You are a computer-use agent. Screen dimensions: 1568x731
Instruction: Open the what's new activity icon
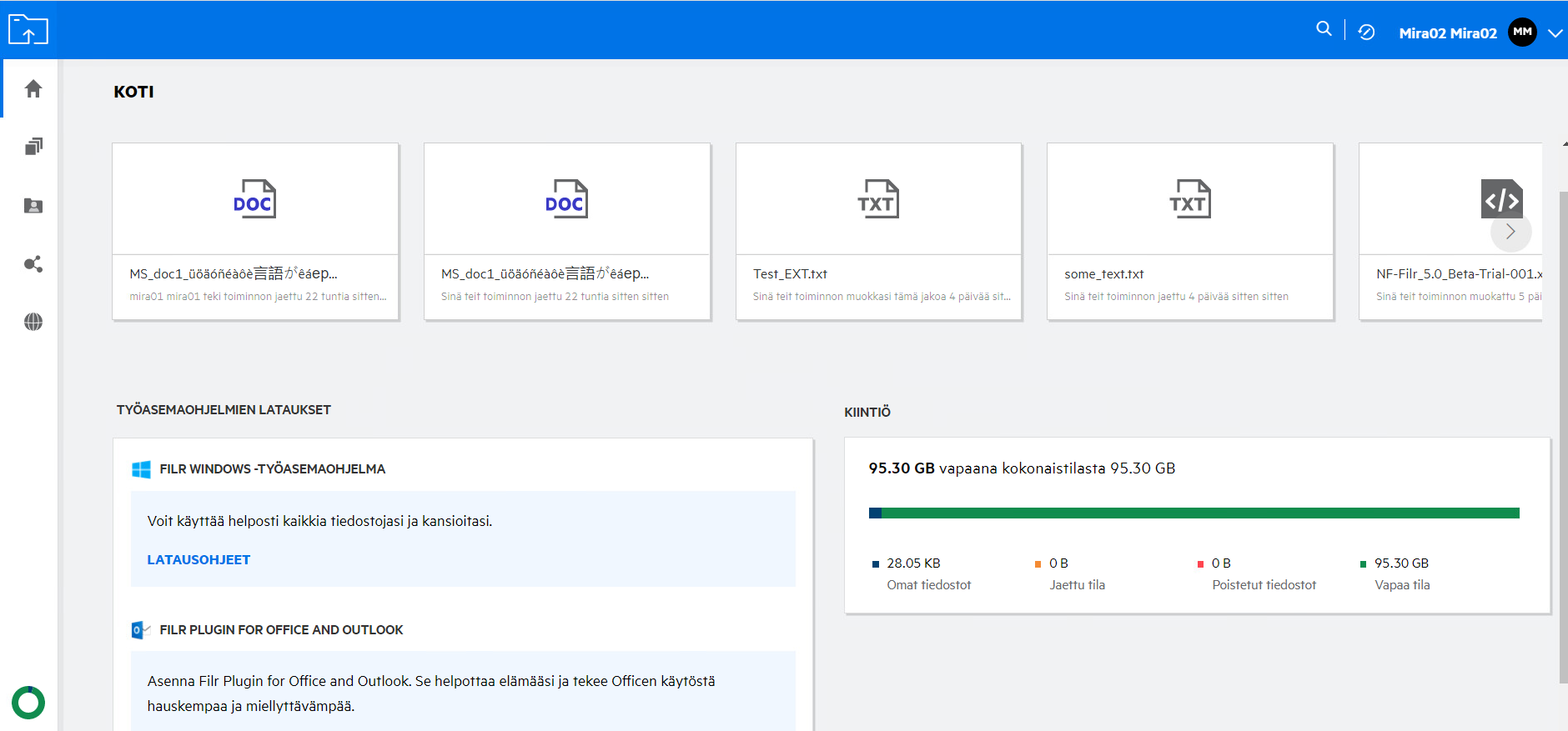pyautogui.click(x=1366, y=33)
